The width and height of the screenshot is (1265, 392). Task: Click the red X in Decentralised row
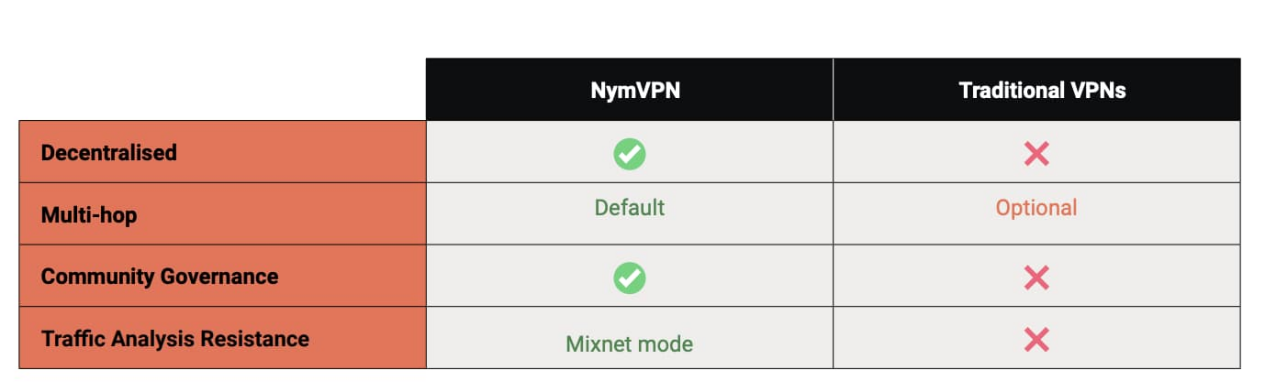1036,153
